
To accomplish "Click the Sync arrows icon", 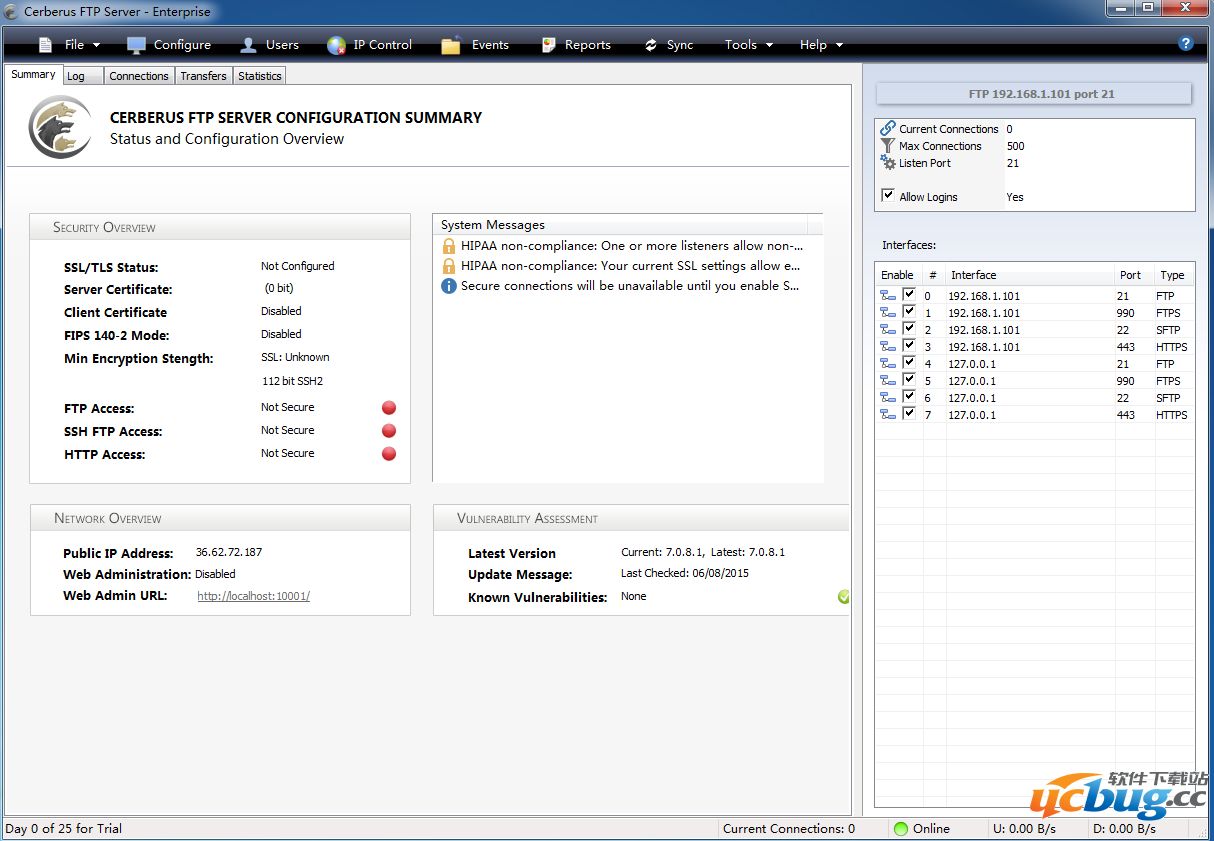I will pos(651,45).
